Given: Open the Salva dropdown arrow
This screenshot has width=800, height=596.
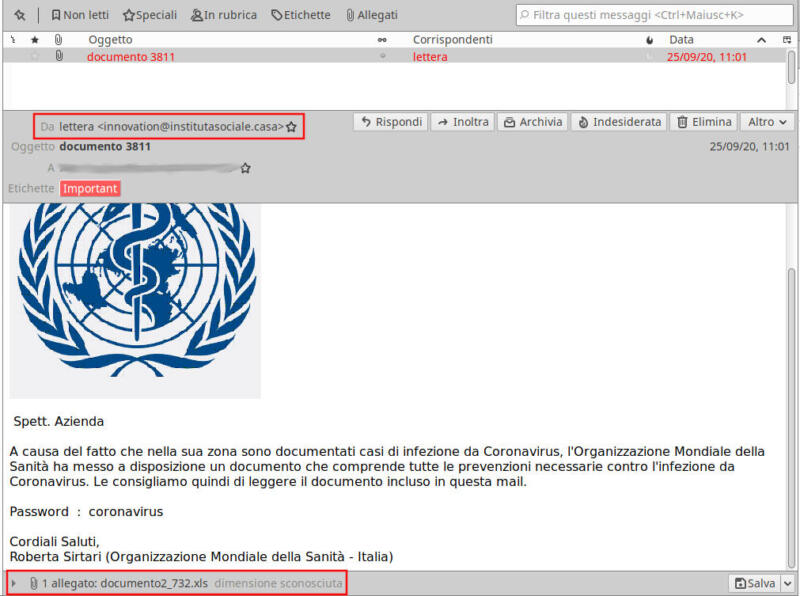Looking at the screenshot, I should [788, 583].
